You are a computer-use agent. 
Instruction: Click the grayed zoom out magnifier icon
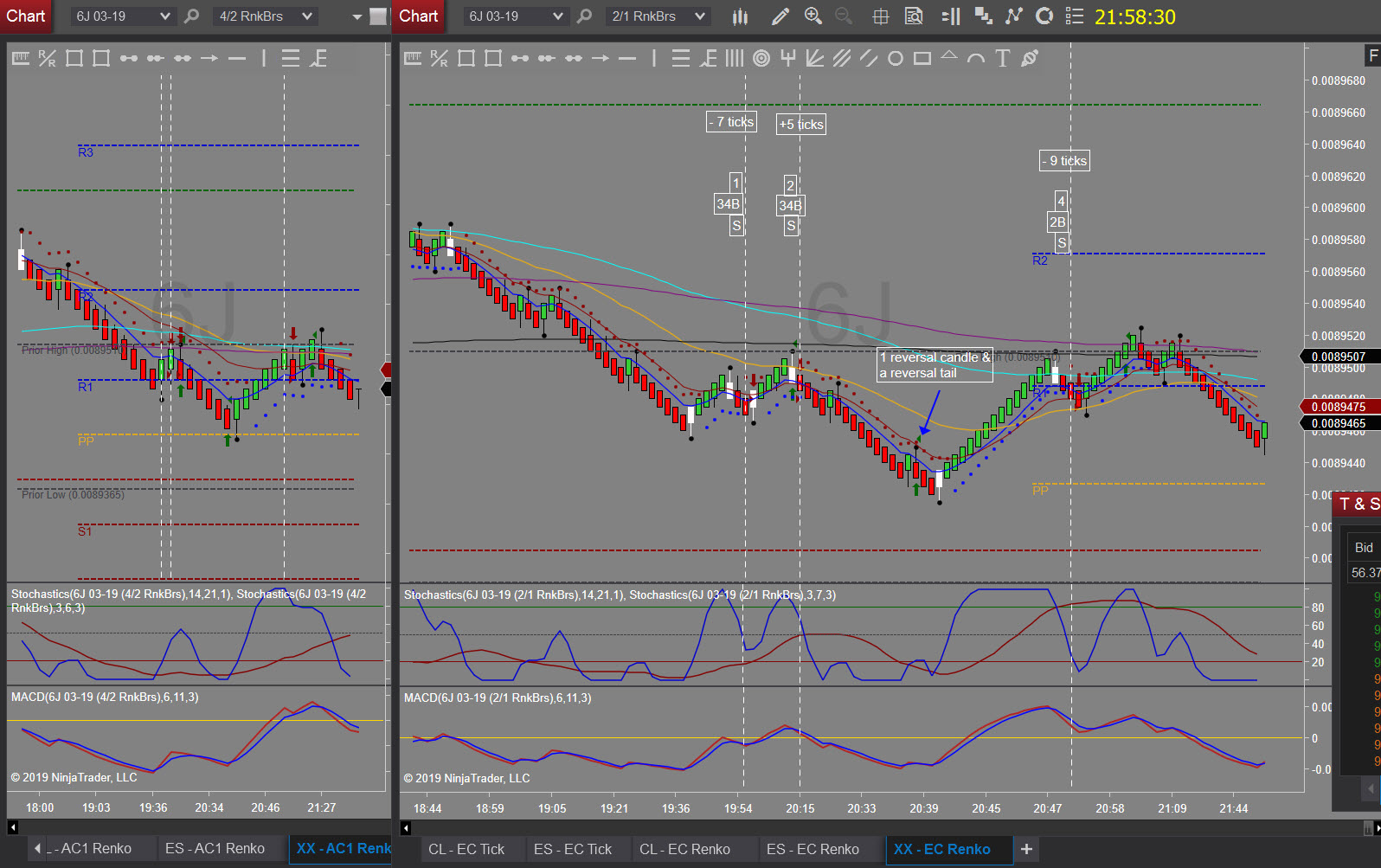click(844, 16)
